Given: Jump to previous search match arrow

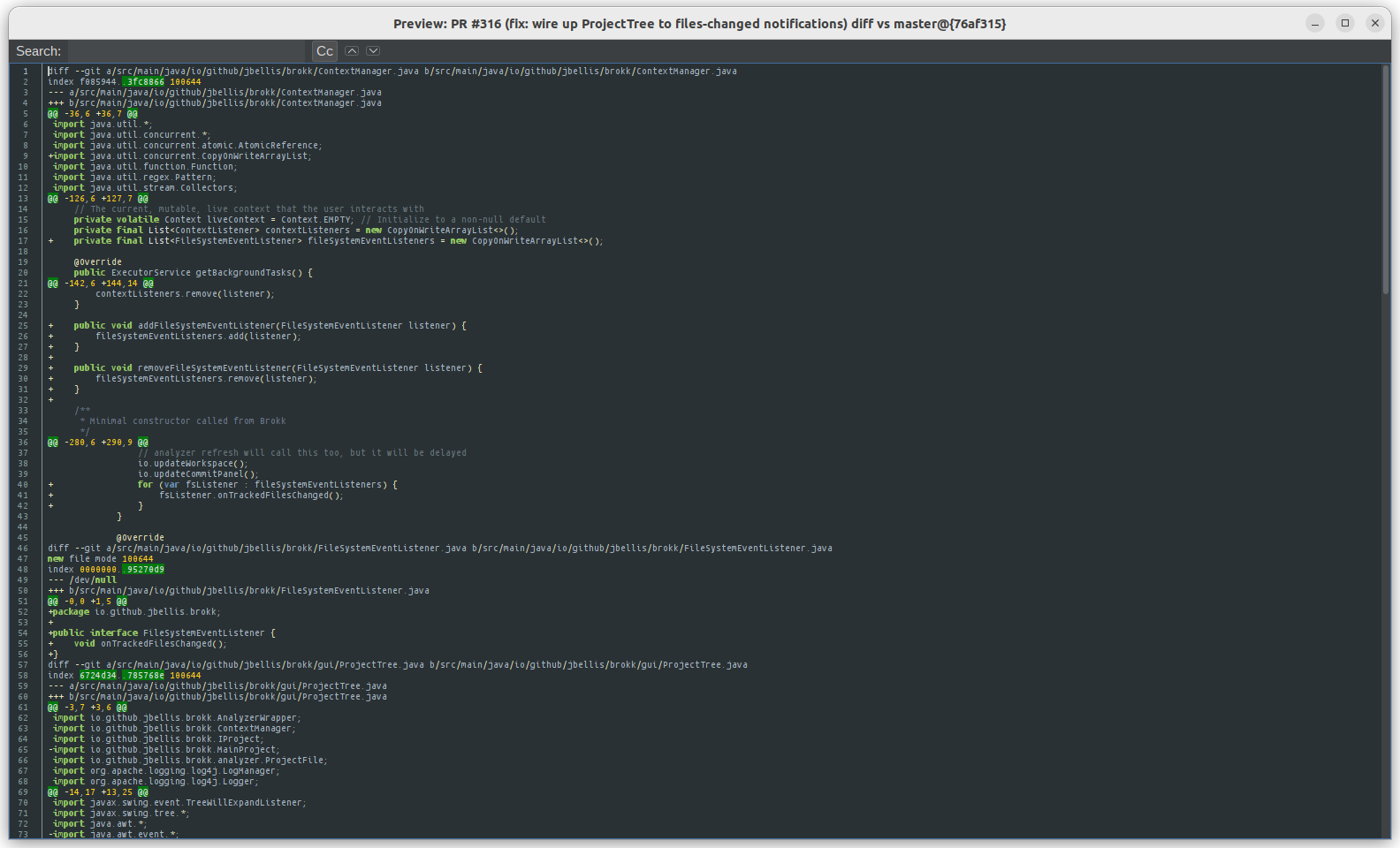Looking at the screenshot, I should click(x=352, y=51).
